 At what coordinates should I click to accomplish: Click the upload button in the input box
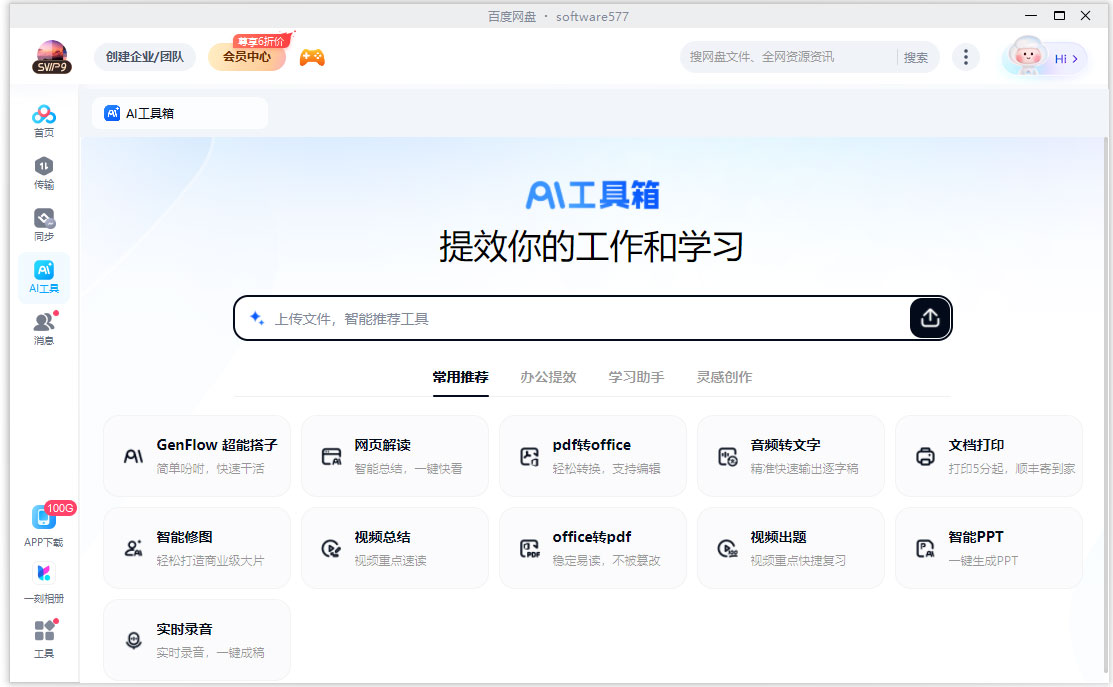[930, 318]
